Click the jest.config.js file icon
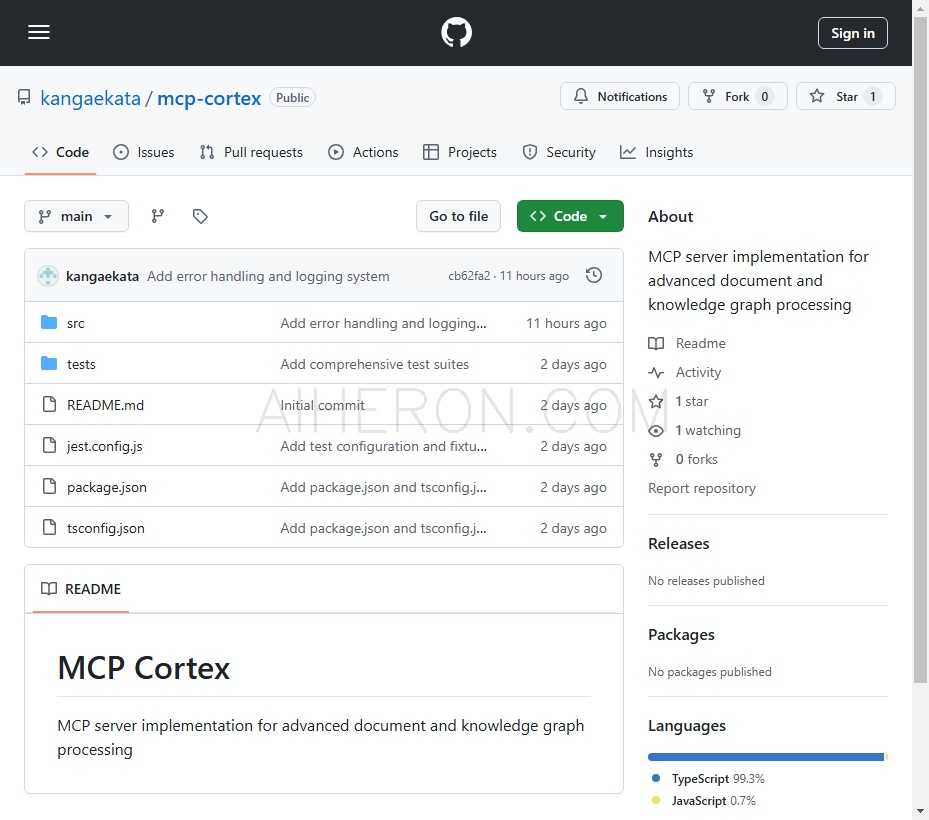This screenshot has width=929, height=820. point(49,445)
